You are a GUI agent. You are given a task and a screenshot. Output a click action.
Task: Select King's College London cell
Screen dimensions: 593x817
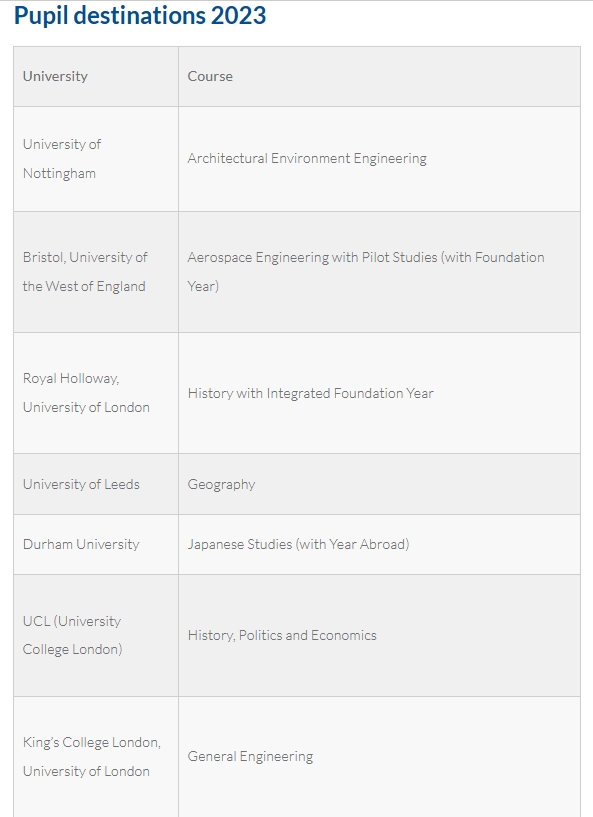[96, 757]
